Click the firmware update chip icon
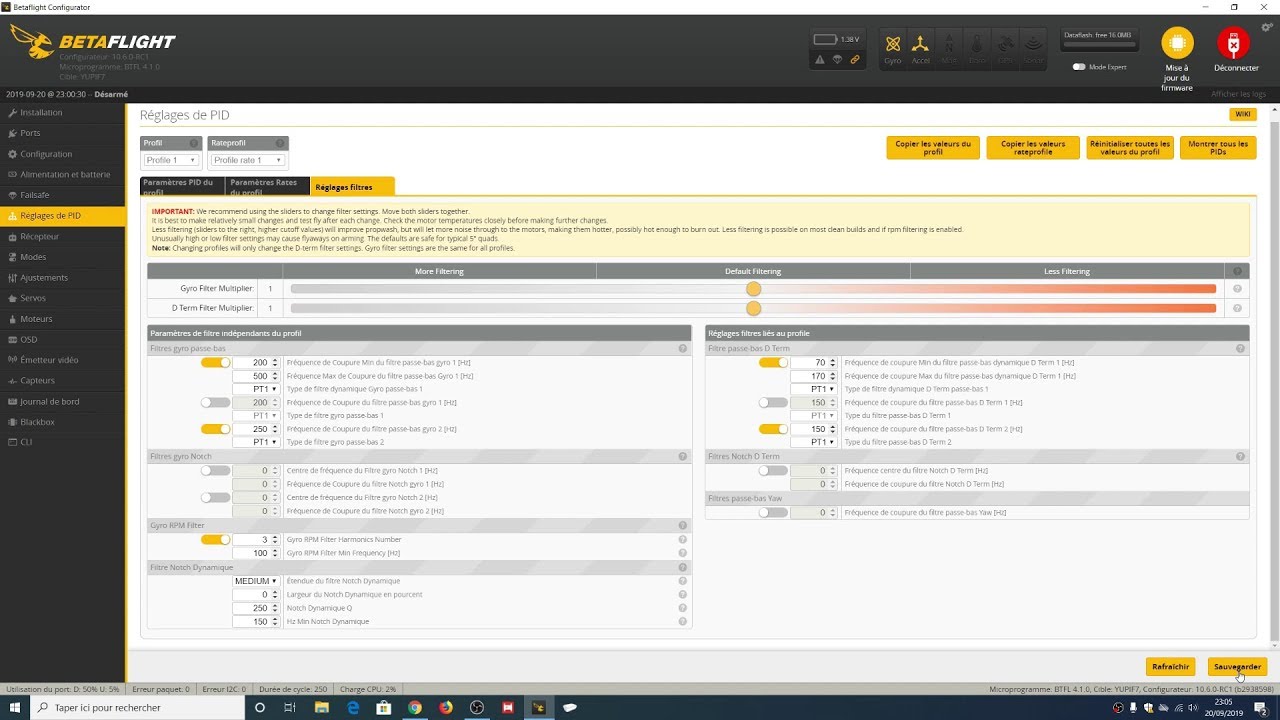The width and height of the screenshot is (1280, 720). (x=1177, y=44)
